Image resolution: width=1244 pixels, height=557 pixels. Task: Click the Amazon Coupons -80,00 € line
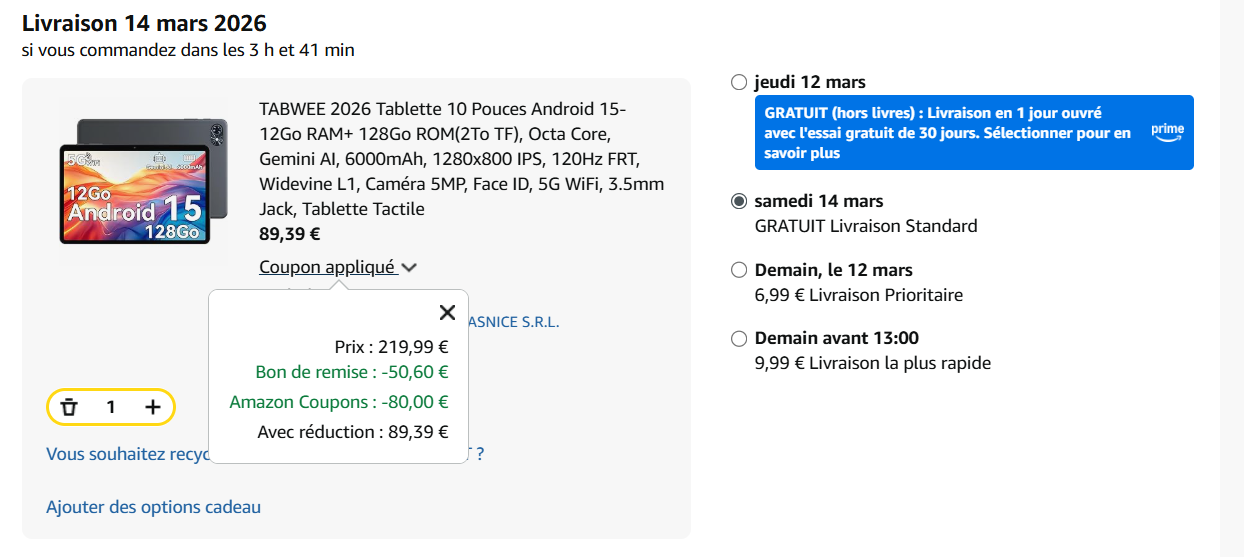[x=339, y=402]
